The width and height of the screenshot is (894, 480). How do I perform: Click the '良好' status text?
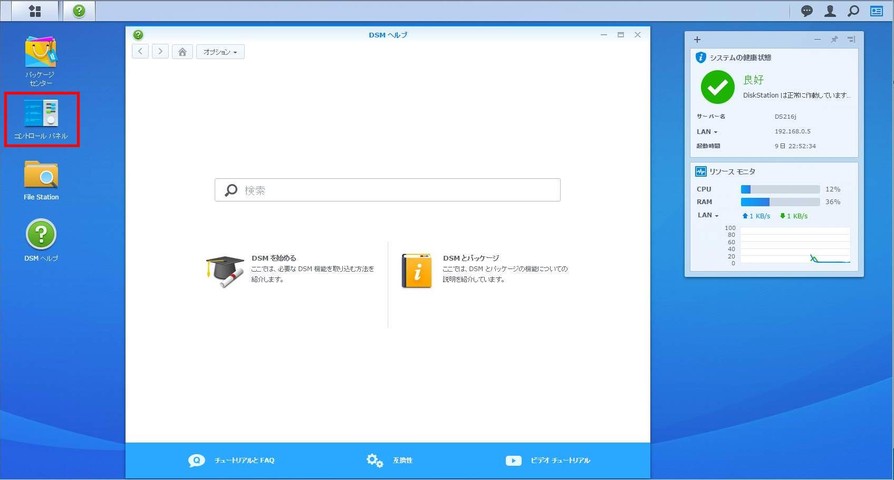(x=753, y=80)
